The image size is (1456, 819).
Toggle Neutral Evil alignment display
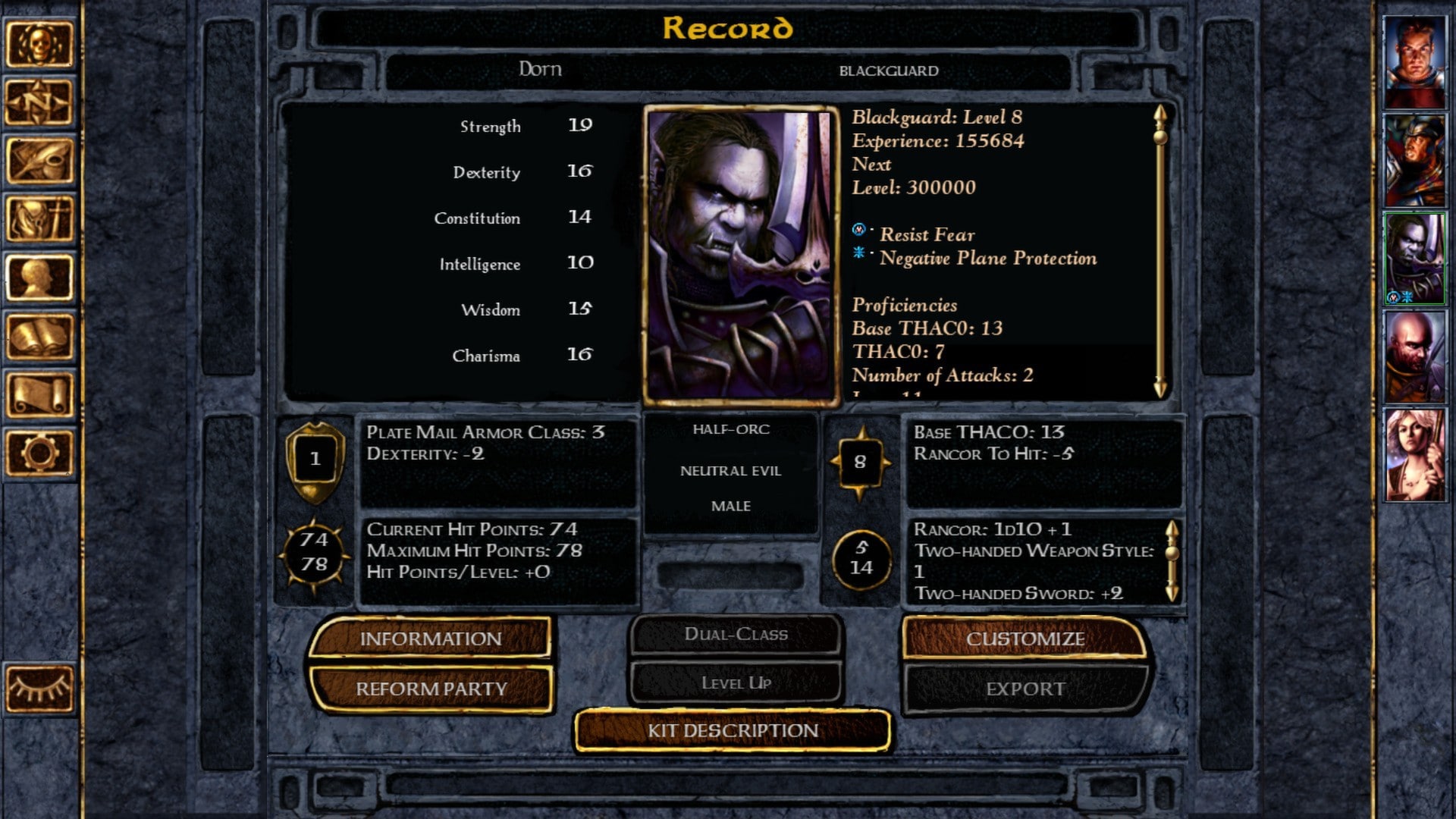730,470
